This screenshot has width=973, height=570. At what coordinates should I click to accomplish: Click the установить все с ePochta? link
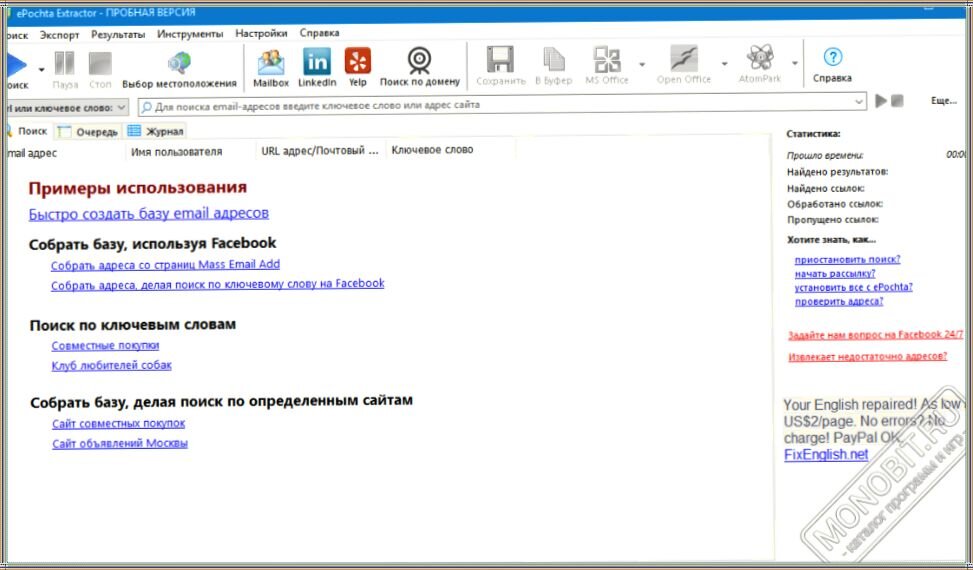pyautogui.click(x=854, y=287)
